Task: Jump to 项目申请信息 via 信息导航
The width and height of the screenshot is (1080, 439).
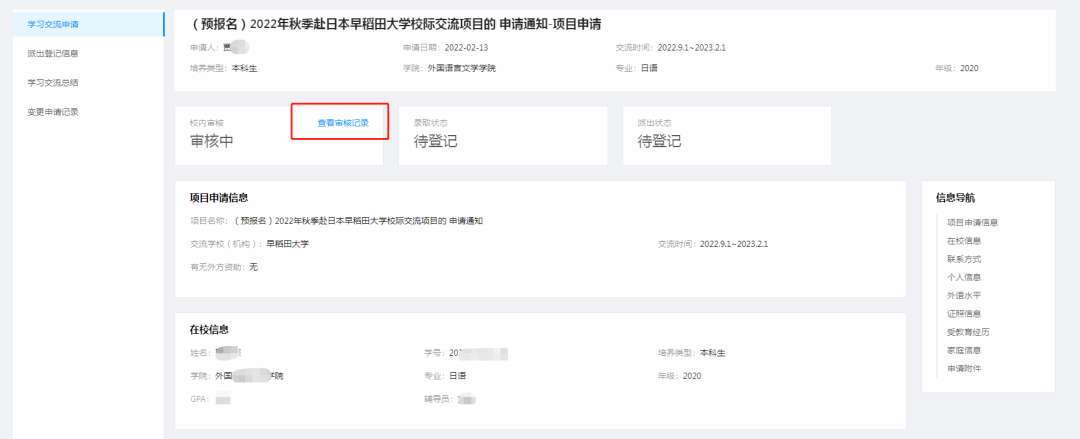Action: tap(972, 222)
